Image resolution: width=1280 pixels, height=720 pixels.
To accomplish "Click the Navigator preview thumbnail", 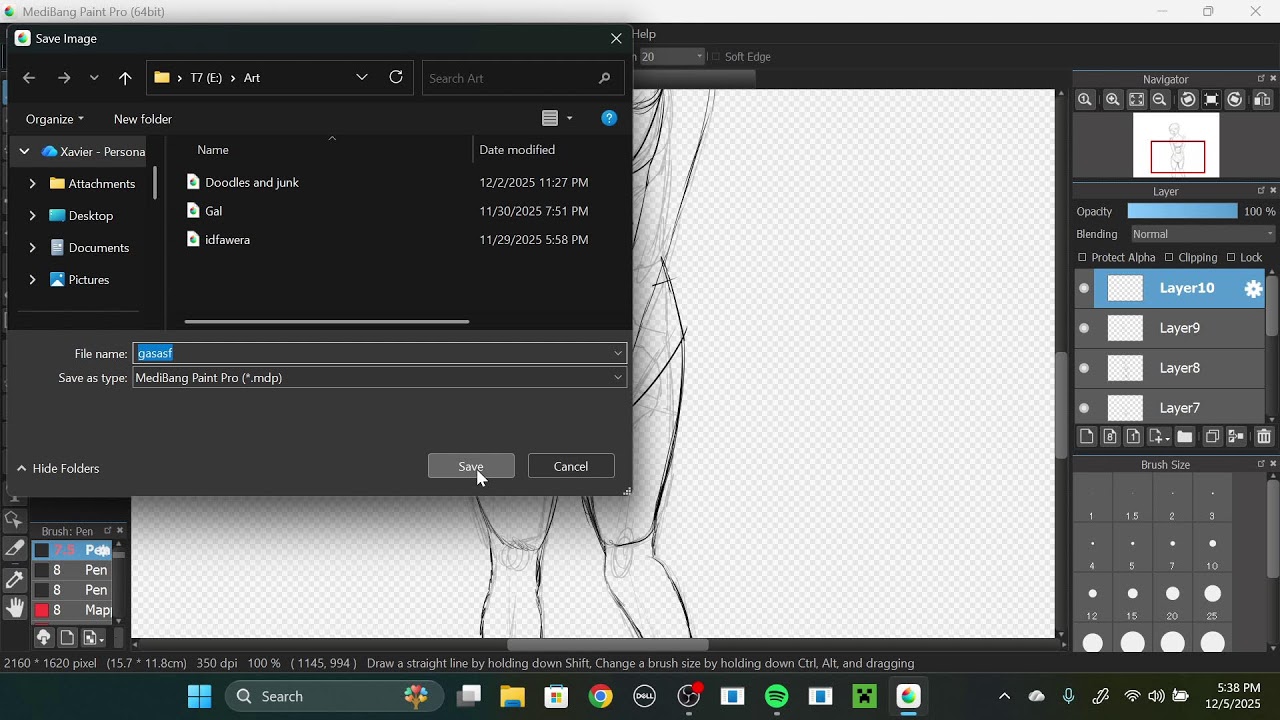I will [1176, 145].
